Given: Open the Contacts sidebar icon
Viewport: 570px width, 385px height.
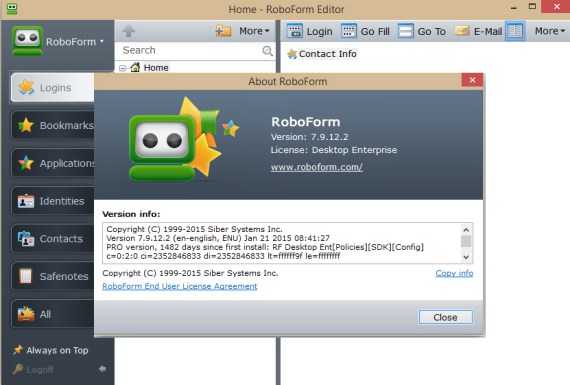Looking at the screenshot, I should pyautogui.click(x=26, y=239).
